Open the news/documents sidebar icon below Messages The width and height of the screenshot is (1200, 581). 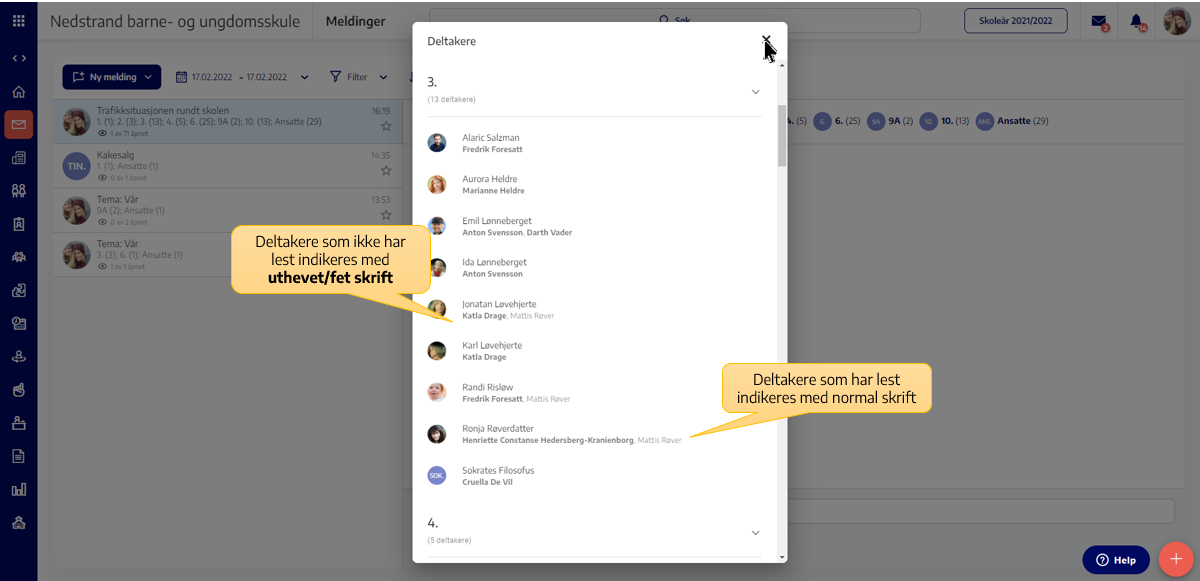pos(19,158)
